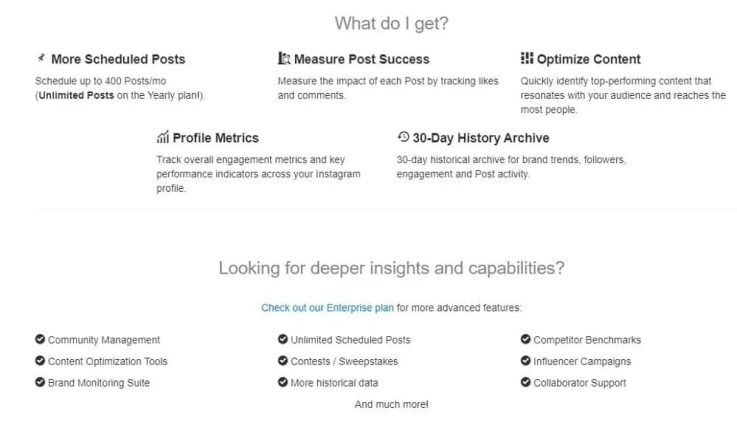This screenshot has width=737, height=430.
Task: Open the Check out our Enterprise plan link
Action: tap(327, 308)
